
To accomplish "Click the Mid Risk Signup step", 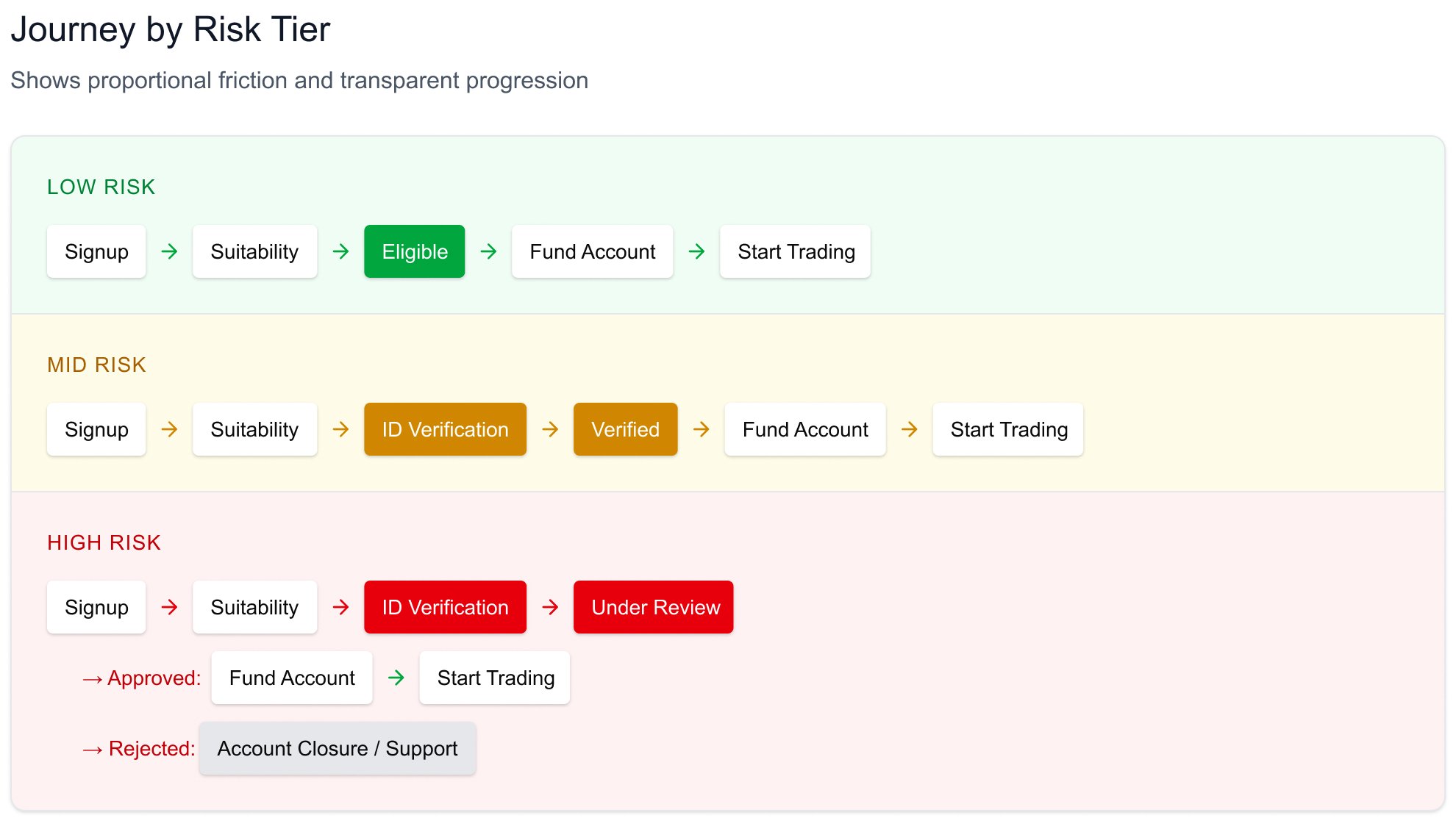I will click(96, 429).
